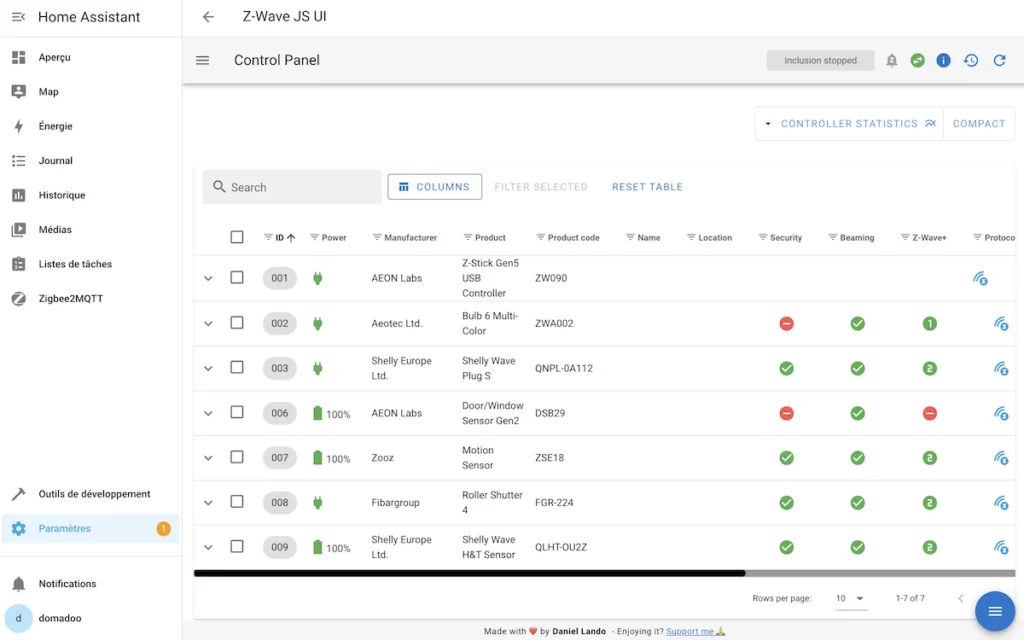Screen dimensions: 1024x640
Task: Open Journal in the sidebar
Action: tap(91, 161)
